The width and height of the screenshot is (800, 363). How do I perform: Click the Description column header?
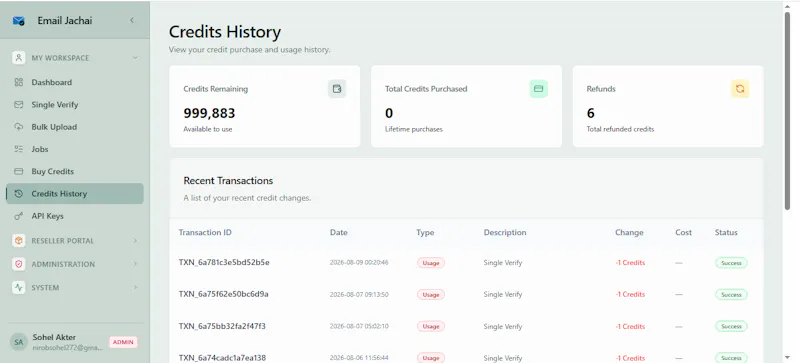pyautogui.click(x=505, y=232)
